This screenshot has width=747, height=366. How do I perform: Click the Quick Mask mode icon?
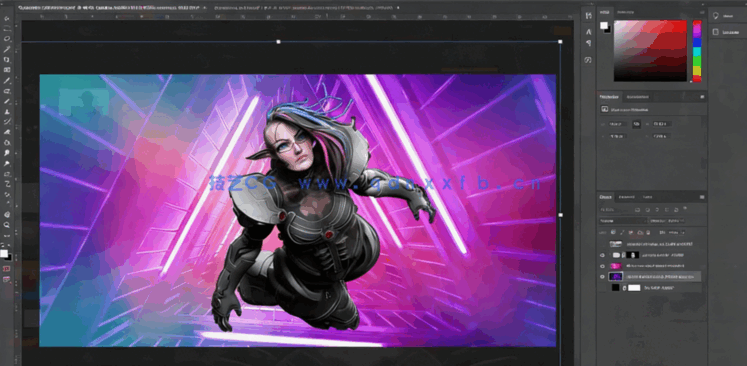coord(7,269)
